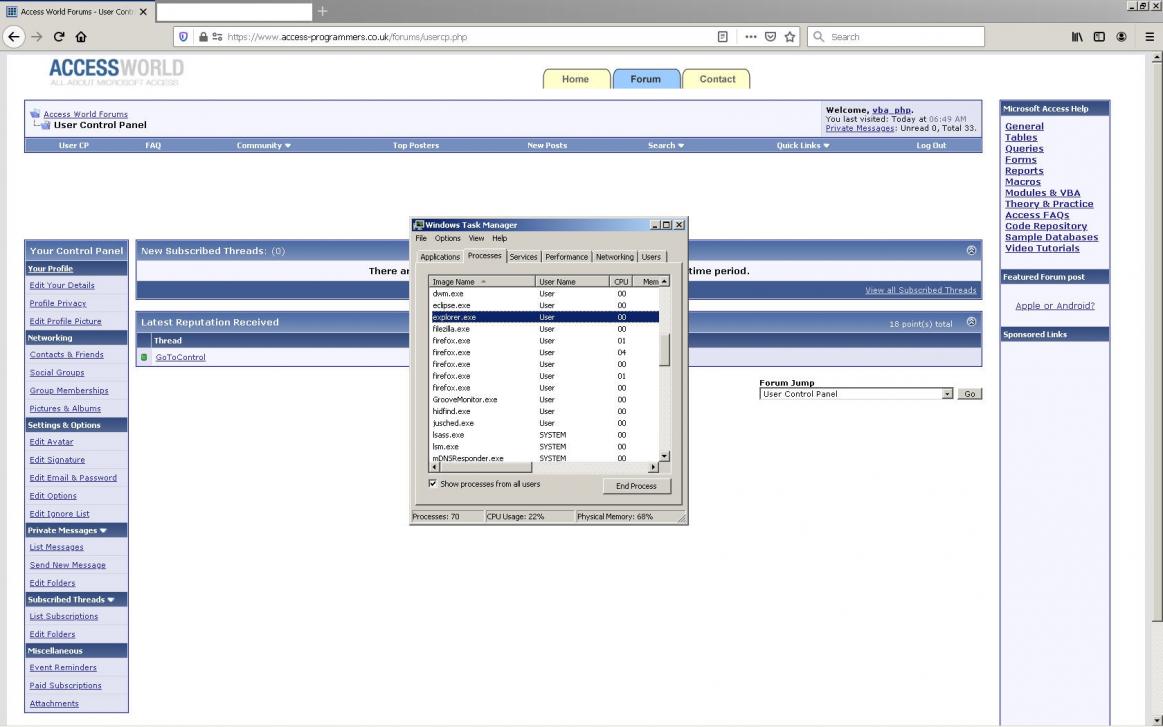The width and height of the screenshot is (1163, 727).
Task: Select eclipse.exe process row
Action: pos(544,305)
